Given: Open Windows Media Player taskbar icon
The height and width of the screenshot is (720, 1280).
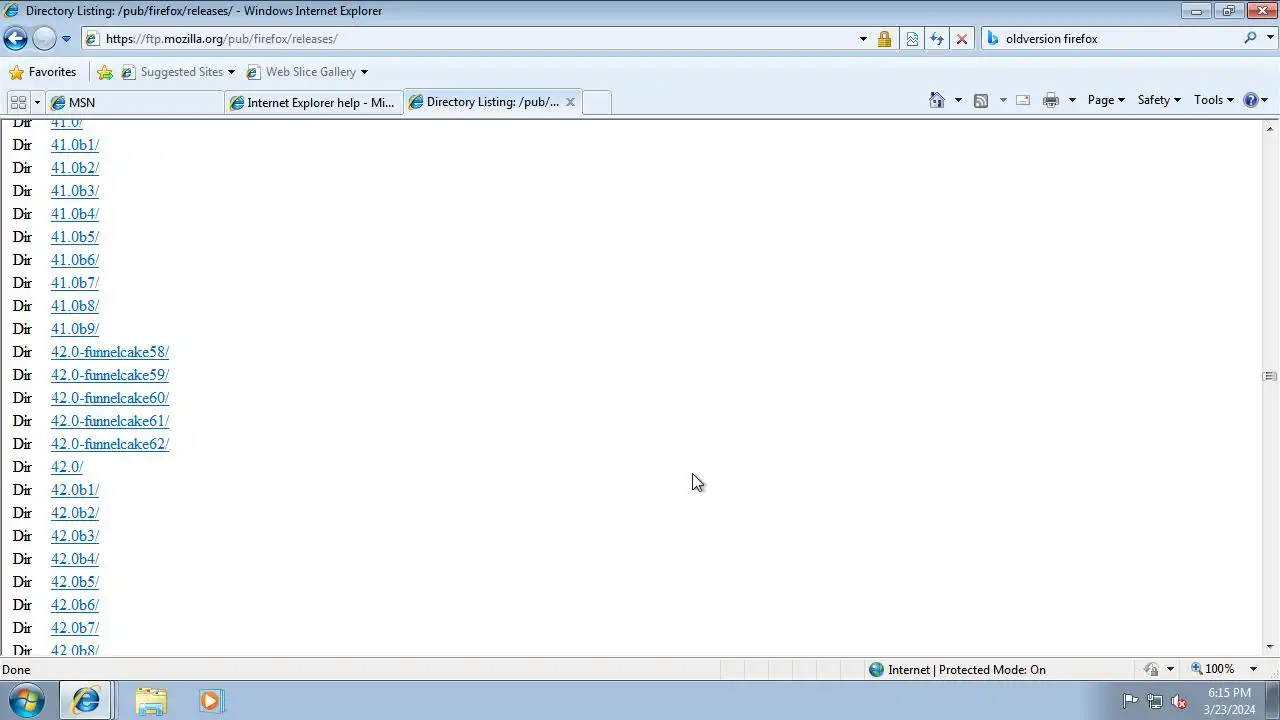Looking at the screenshot, I should click(211, 701).
